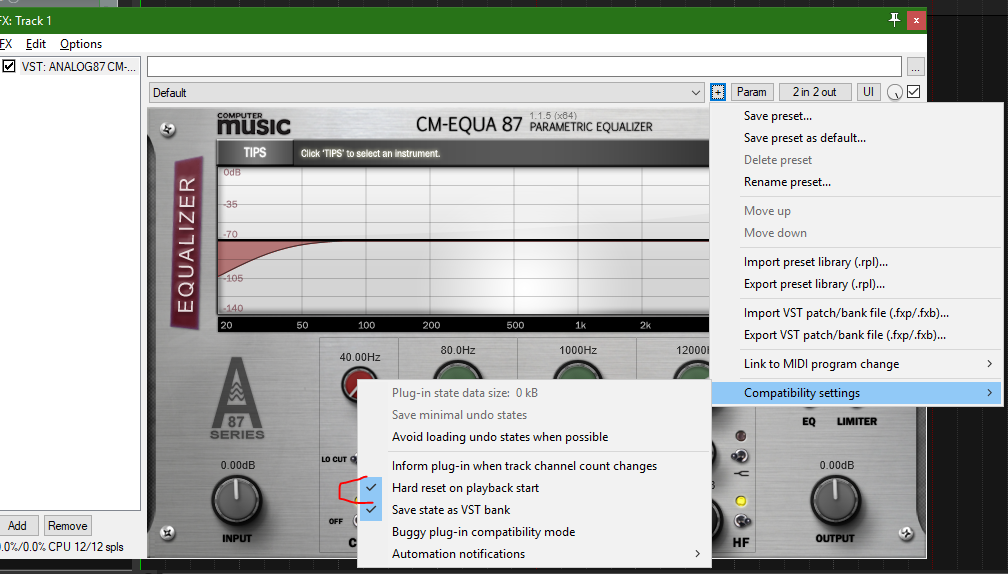Select Import preset library (.rpl)...
This screenshot has width=1008, height=574.
(857, 262)
